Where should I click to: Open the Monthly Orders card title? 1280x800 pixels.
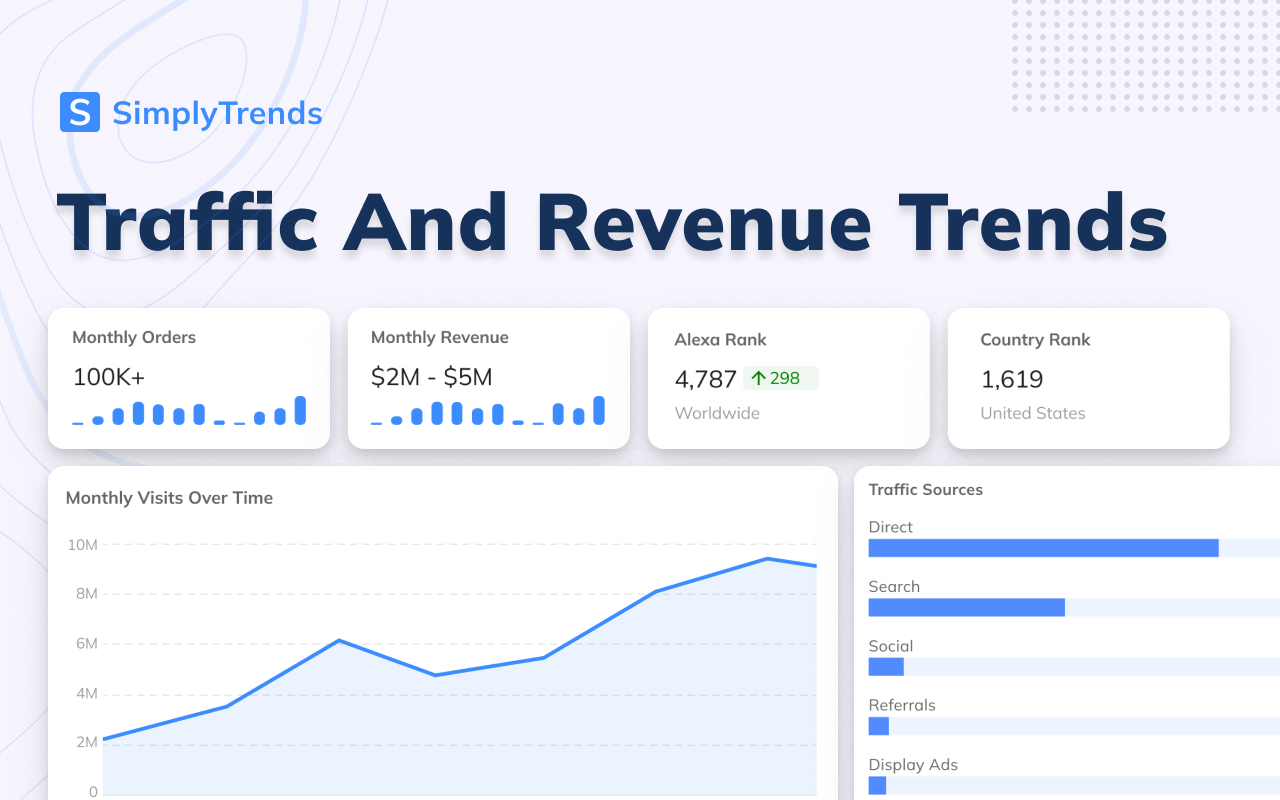pyautogui.click(x=134, y=338)
